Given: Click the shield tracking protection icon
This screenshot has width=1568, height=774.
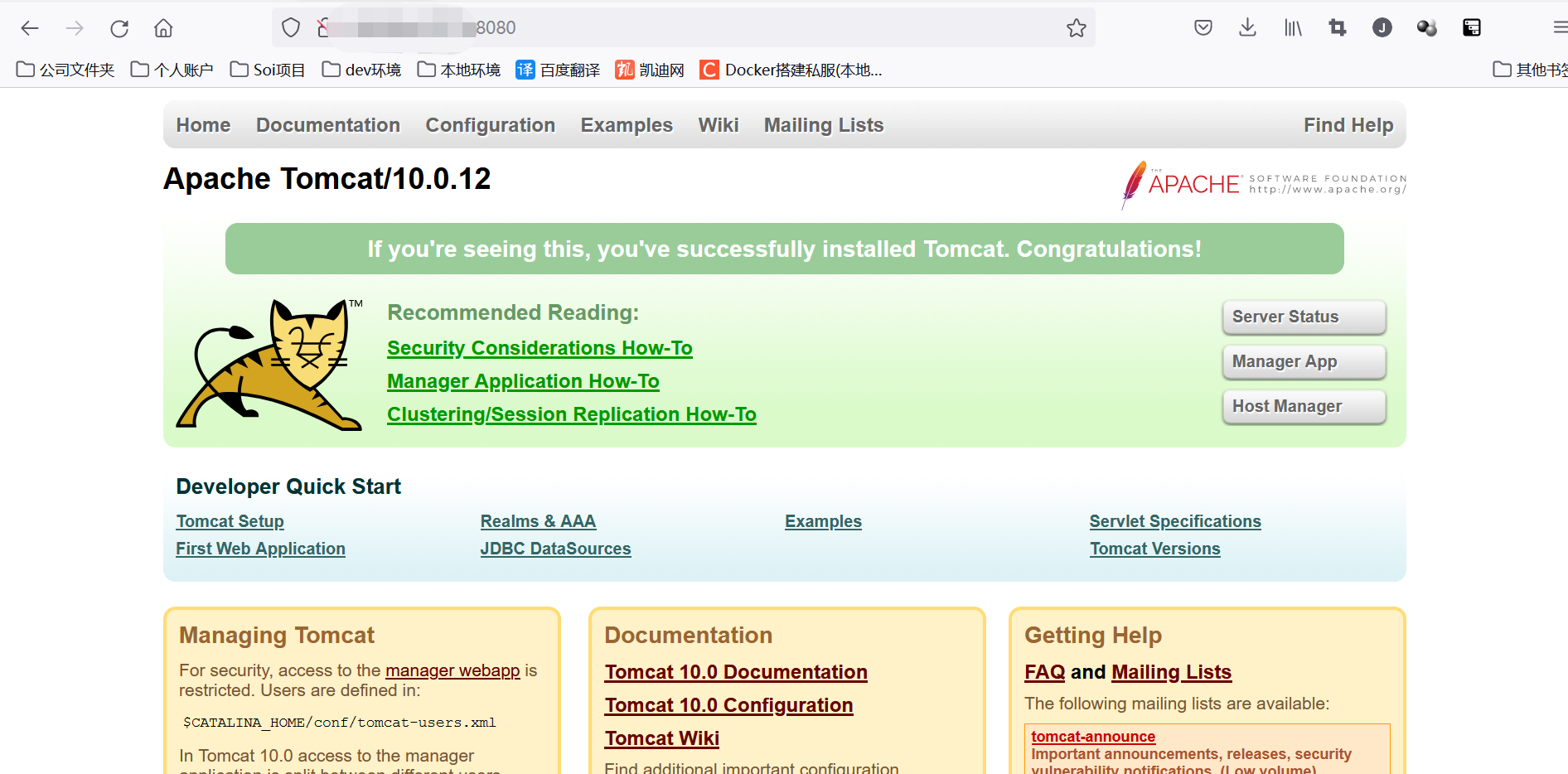Looking at the screenshot, I should (x=291, y=28).
